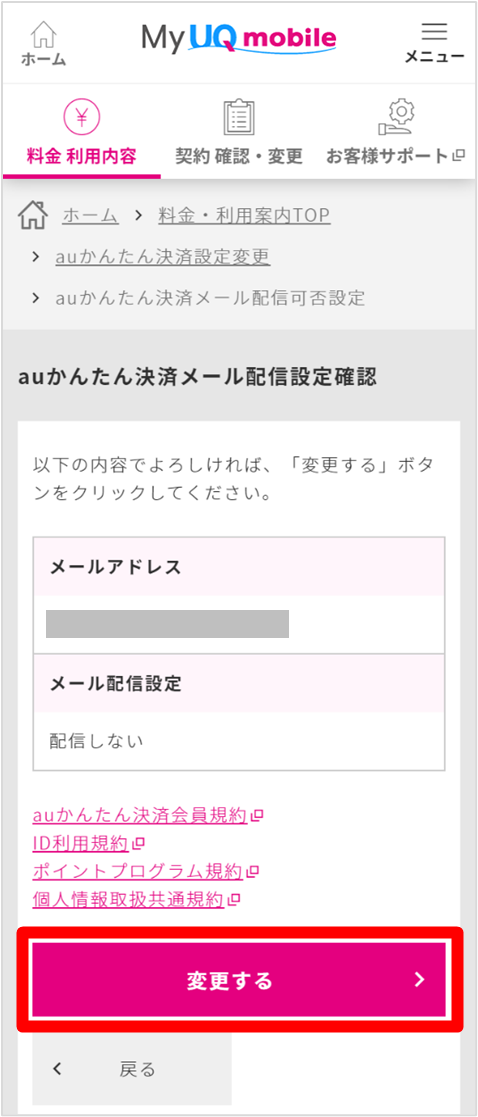
Task: Select the clipboard 契約 確認・変更 icon
Action: [x=239, y=118]
